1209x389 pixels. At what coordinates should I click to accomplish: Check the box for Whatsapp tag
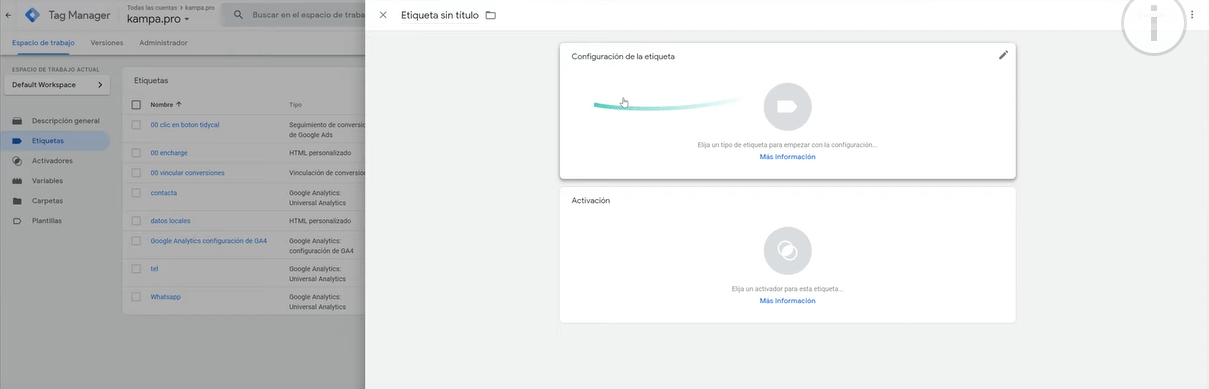136,297
